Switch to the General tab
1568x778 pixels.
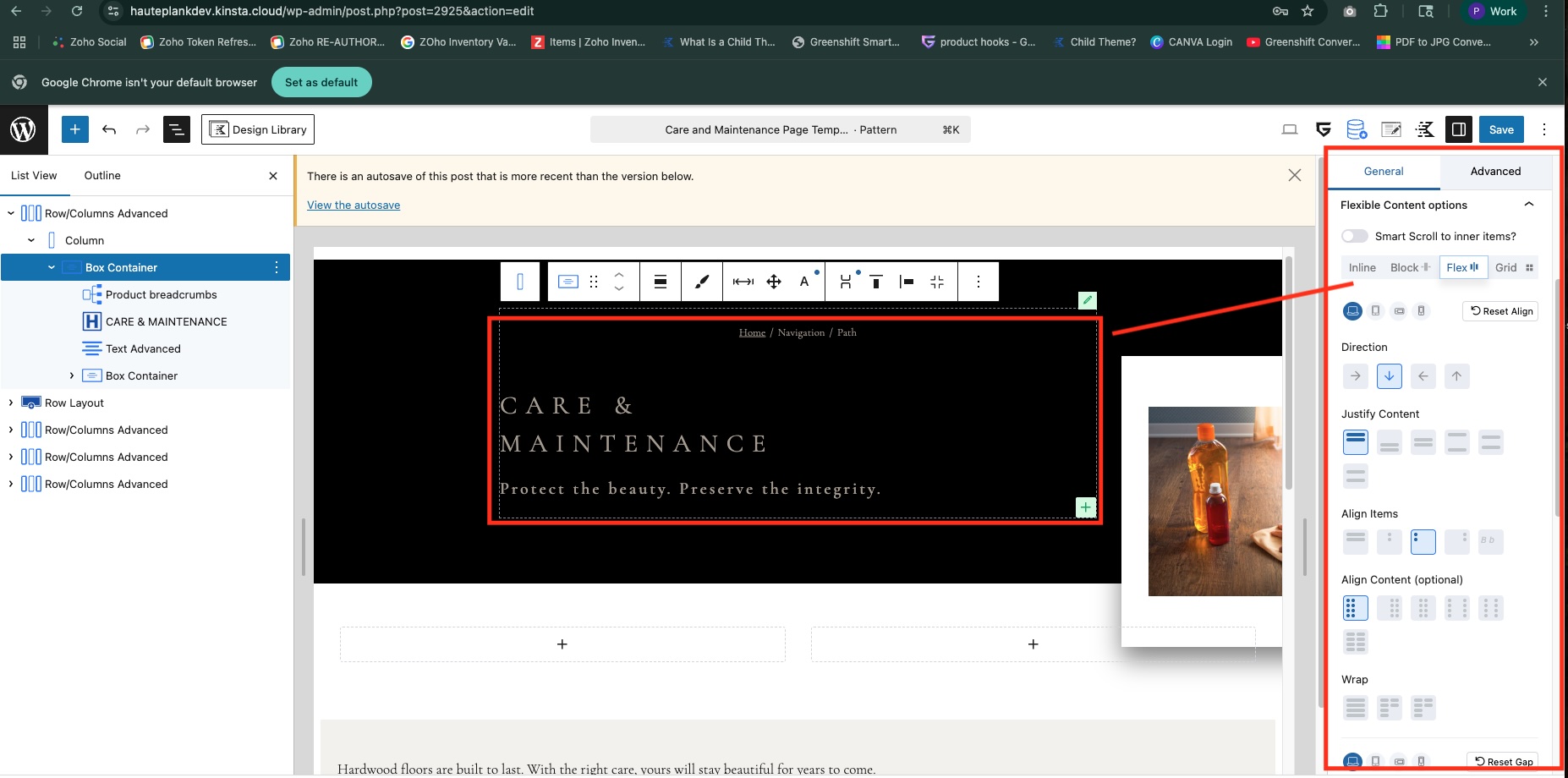1384,171
